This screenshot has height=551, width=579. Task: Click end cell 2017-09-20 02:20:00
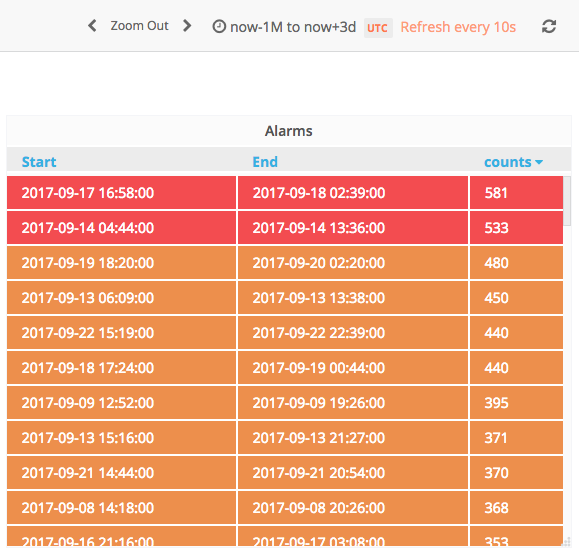coord(353,263)
